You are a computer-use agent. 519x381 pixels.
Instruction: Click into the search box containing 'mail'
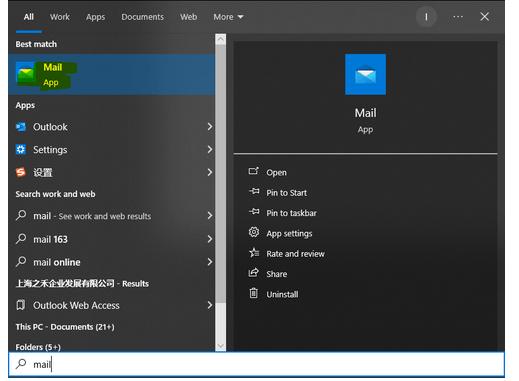256,364
